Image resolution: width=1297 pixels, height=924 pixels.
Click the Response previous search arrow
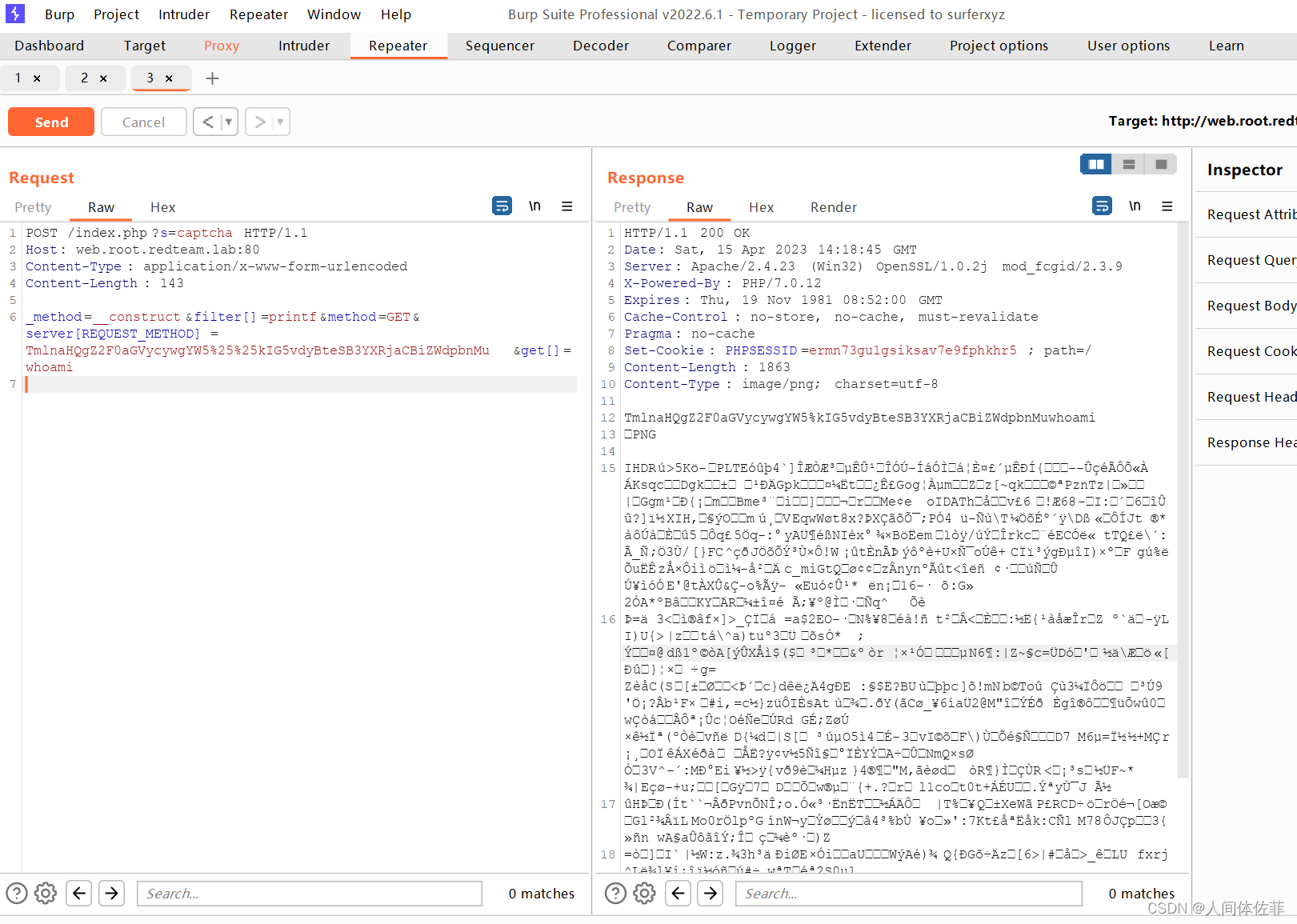[x=678, y=893]
